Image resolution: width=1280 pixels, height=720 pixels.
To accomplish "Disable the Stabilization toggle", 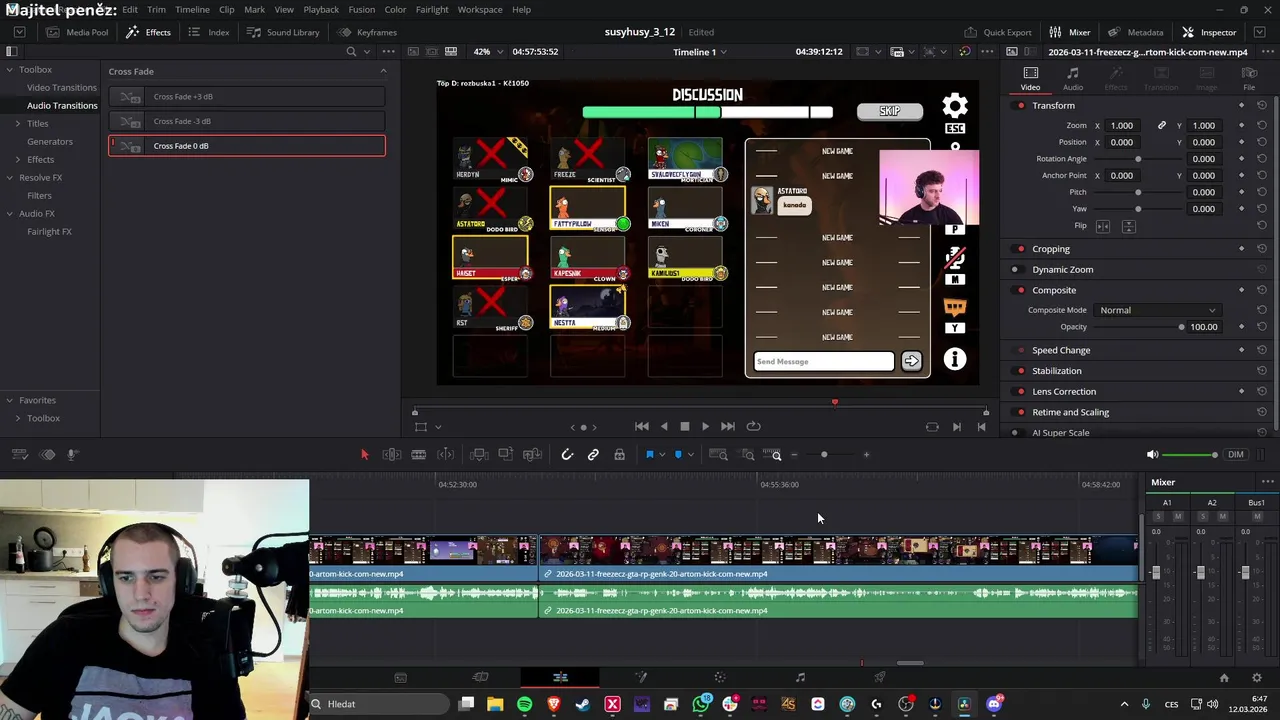I will coord(1020,371).
